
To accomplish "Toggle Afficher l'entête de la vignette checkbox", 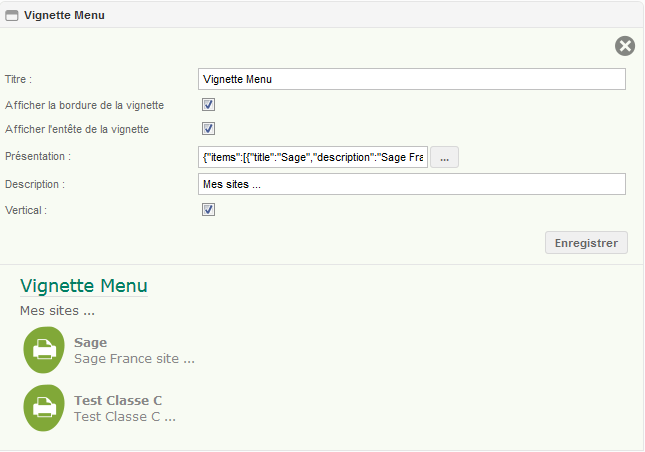I will (x=208, y=128).
